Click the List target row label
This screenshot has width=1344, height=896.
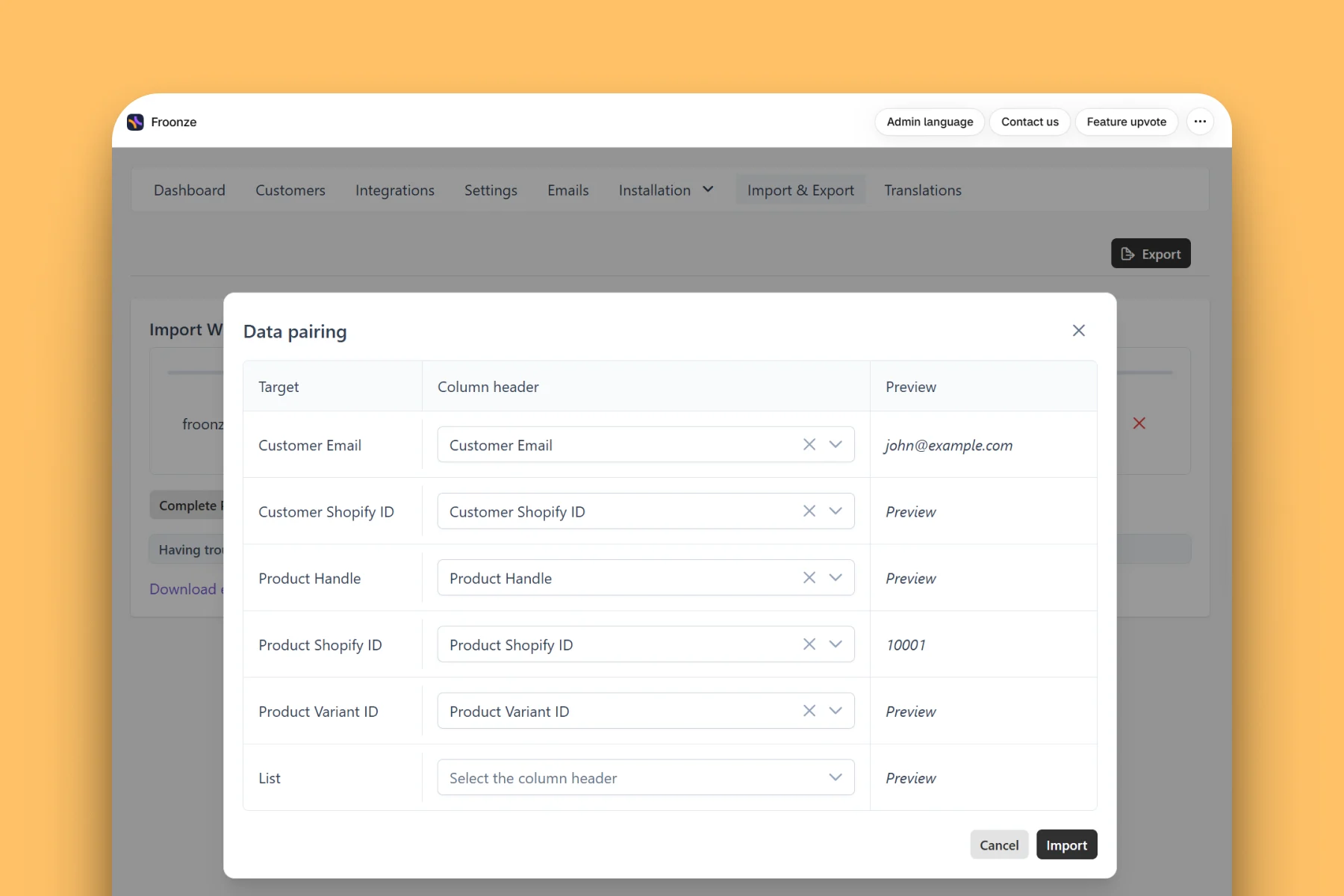[270, 778]
